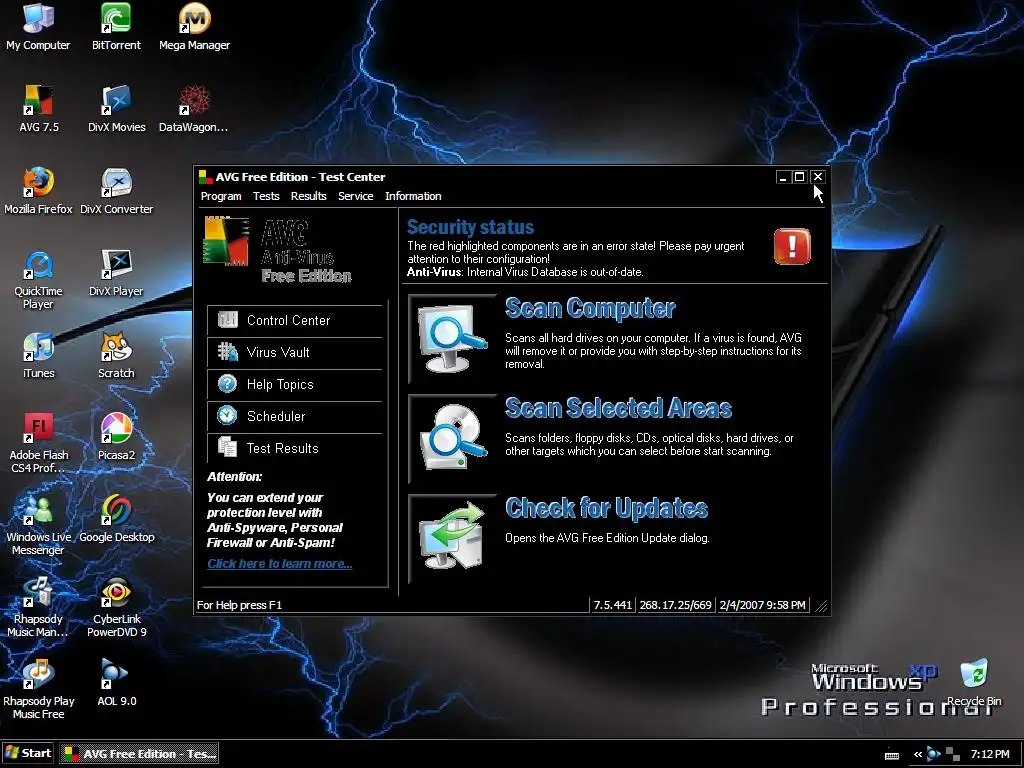Select the AVG 7.5 desktop icon
The image size is (1024, 768).
click(x=39, y=109)
